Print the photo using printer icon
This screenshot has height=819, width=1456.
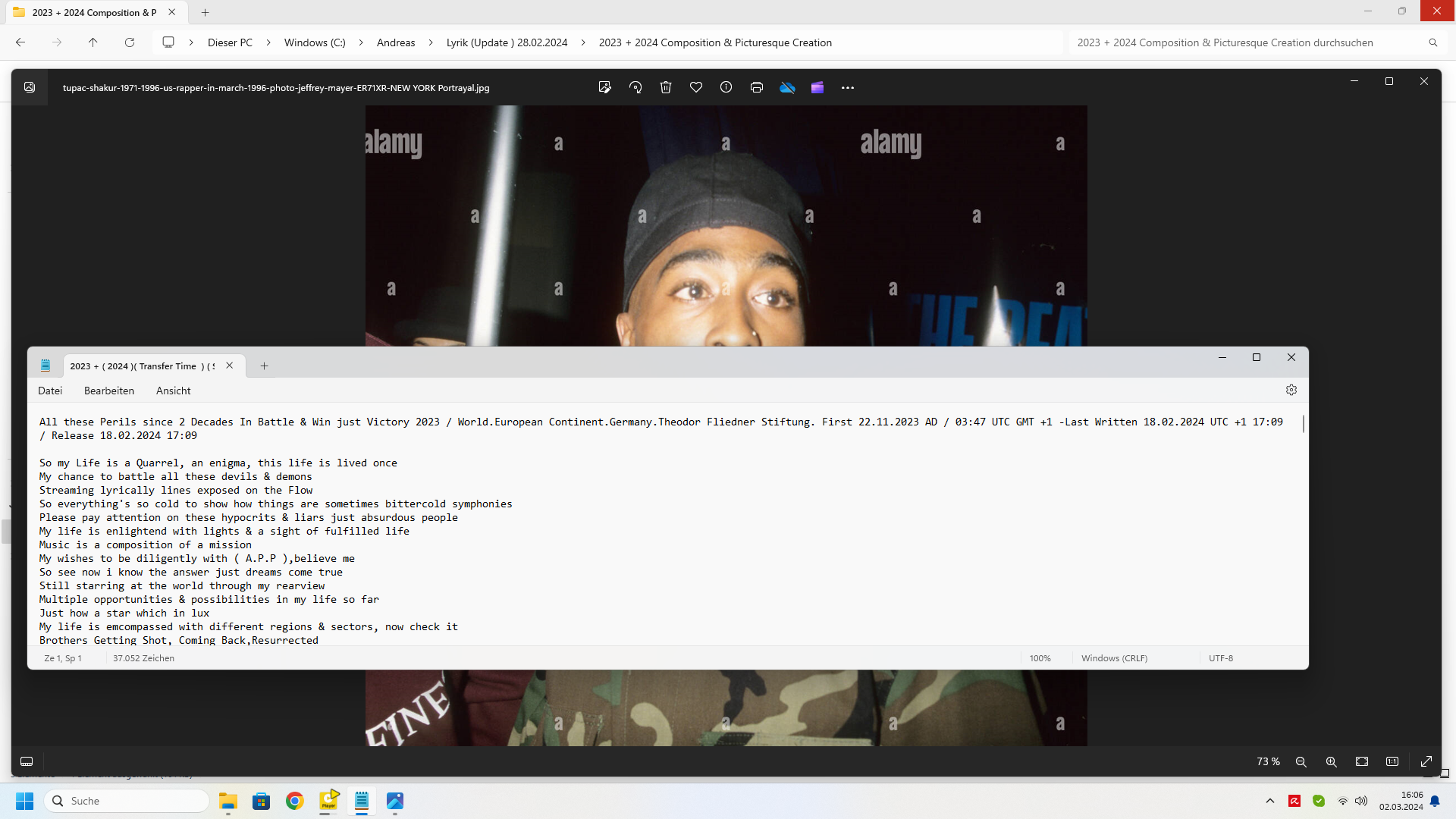click(x=757, y=87)
